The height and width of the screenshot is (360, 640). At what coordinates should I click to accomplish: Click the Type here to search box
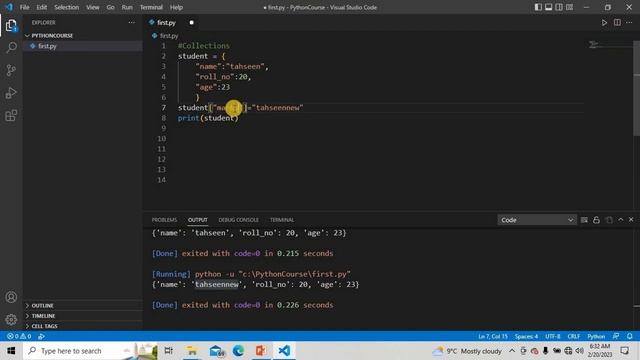pyautogui.click(x=90, y=351)
